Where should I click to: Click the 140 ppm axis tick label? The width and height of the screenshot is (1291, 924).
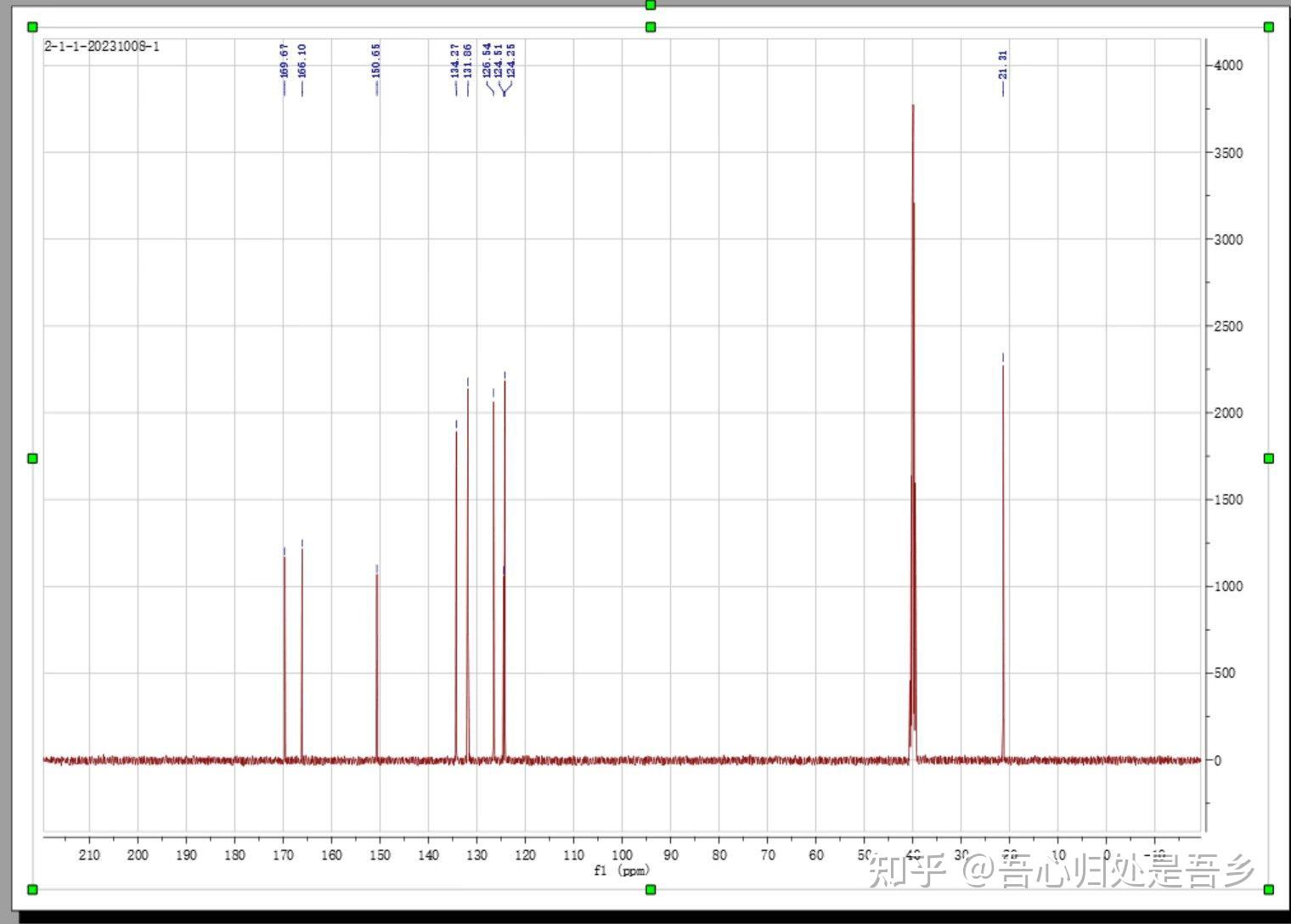pos(428,854)
